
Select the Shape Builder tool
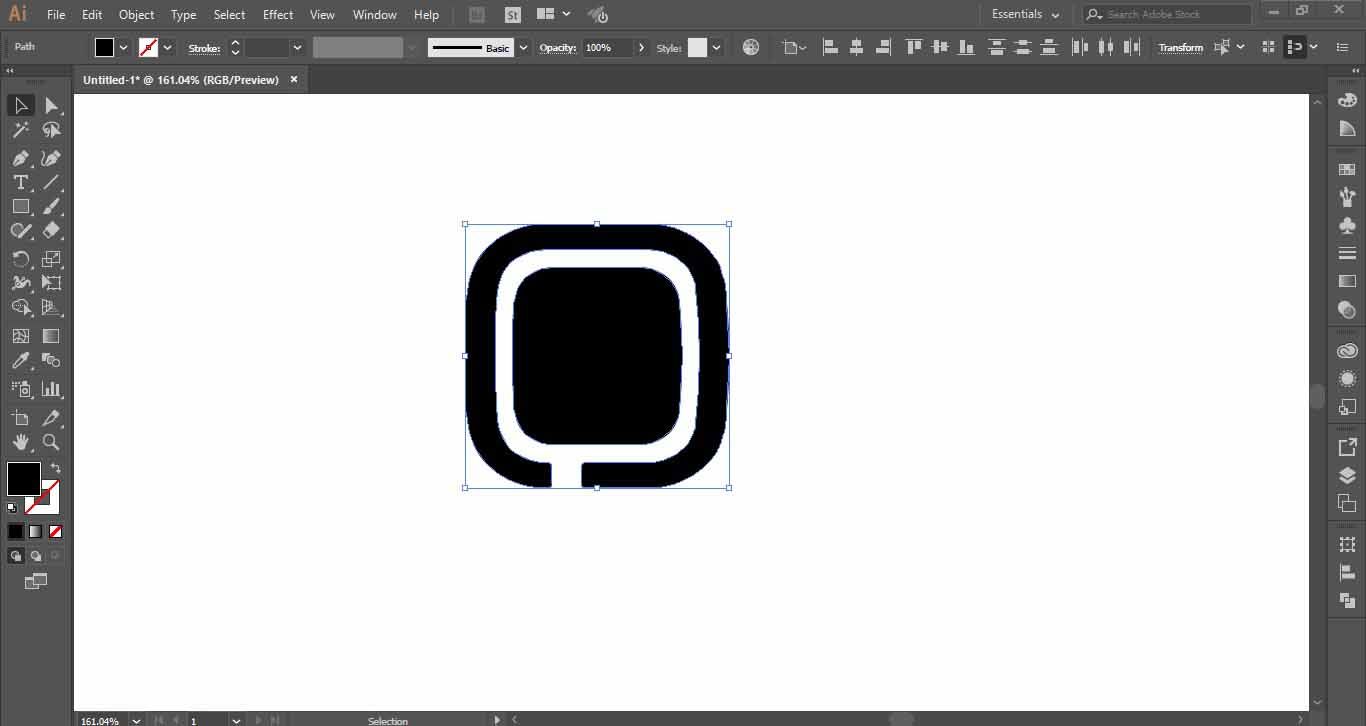coord(20,308)
